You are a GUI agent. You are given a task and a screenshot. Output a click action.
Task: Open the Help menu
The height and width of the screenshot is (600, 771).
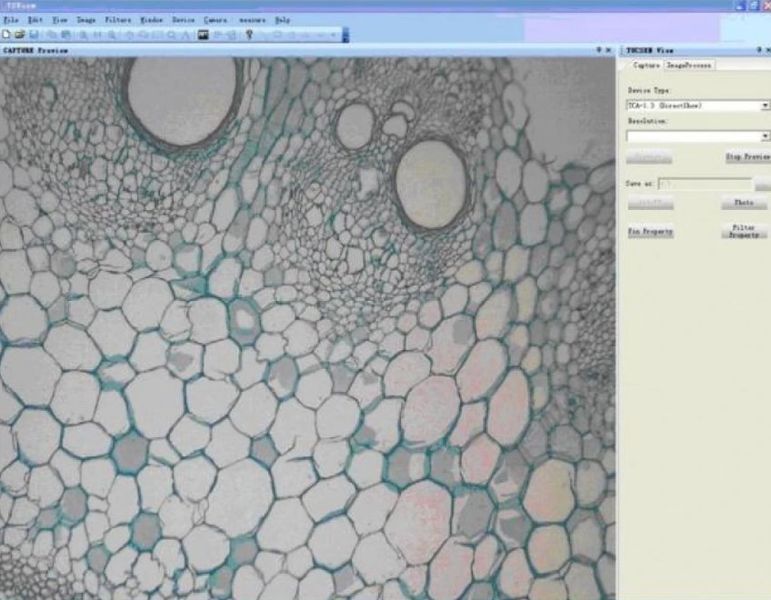[x=282, y=20]
